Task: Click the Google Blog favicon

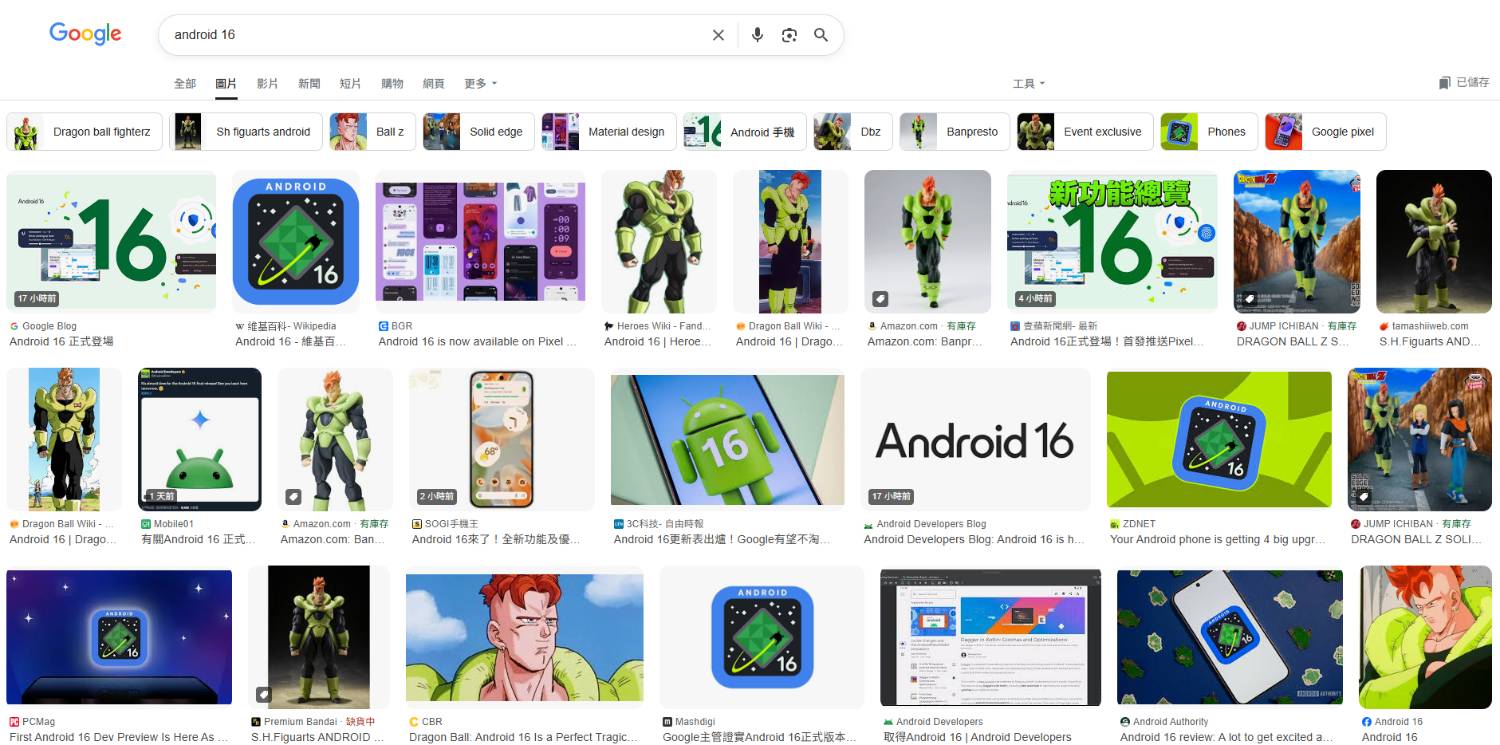Action: 14,326
